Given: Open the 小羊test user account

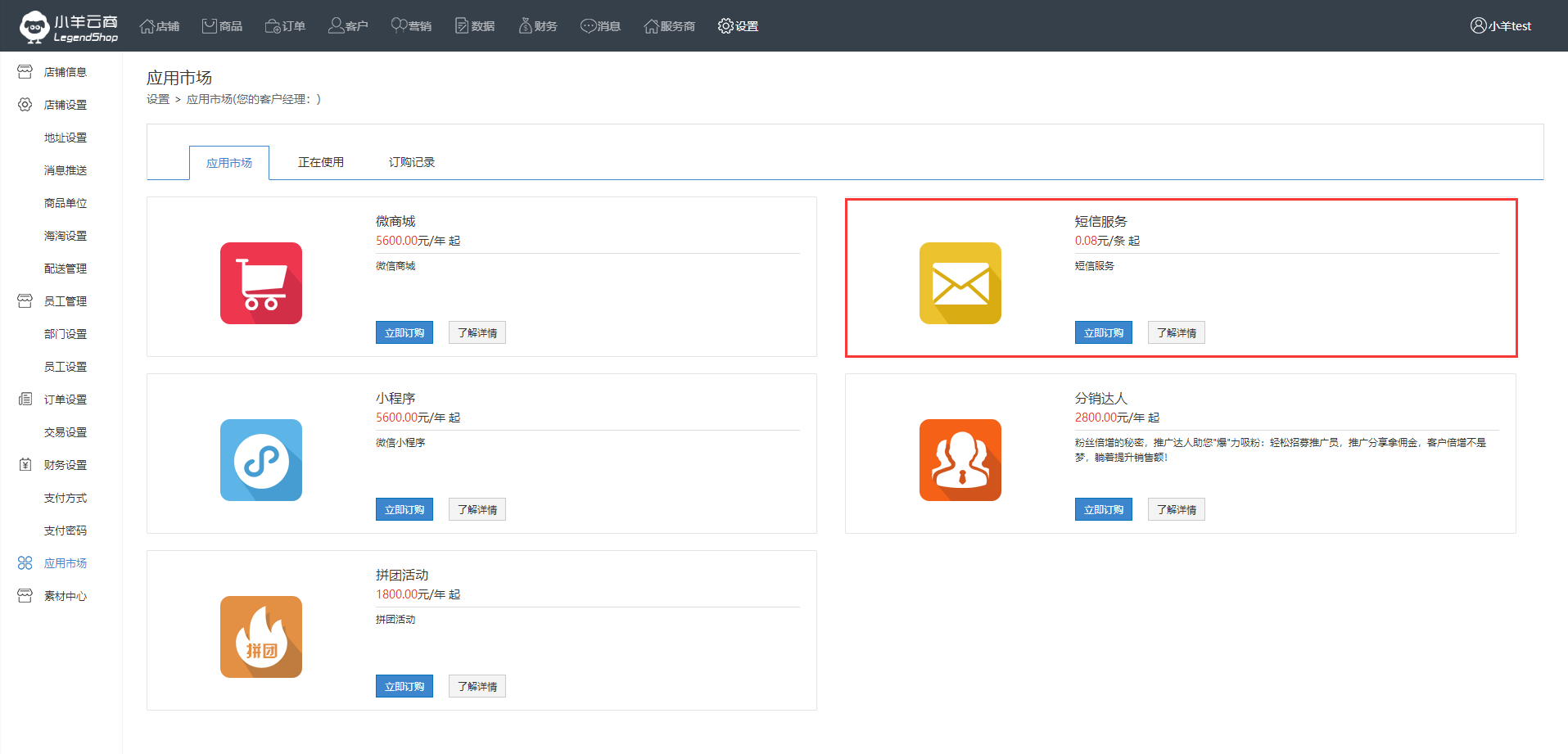Looking at the screenshot, I should pos(1500,26).
